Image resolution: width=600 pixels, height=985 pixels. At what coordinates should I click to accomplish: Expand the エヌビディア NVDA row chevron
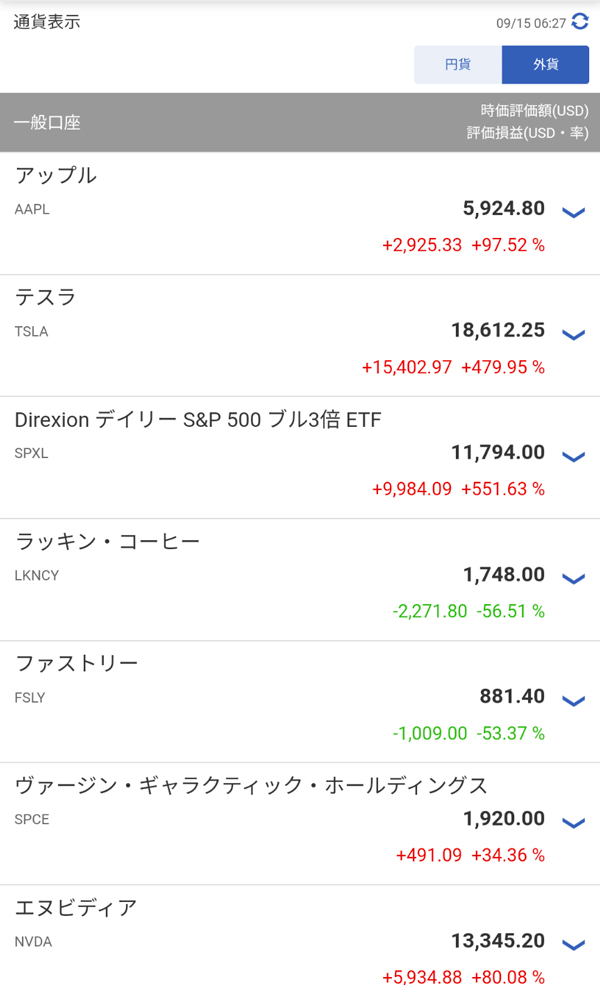[x=573, y=945]
